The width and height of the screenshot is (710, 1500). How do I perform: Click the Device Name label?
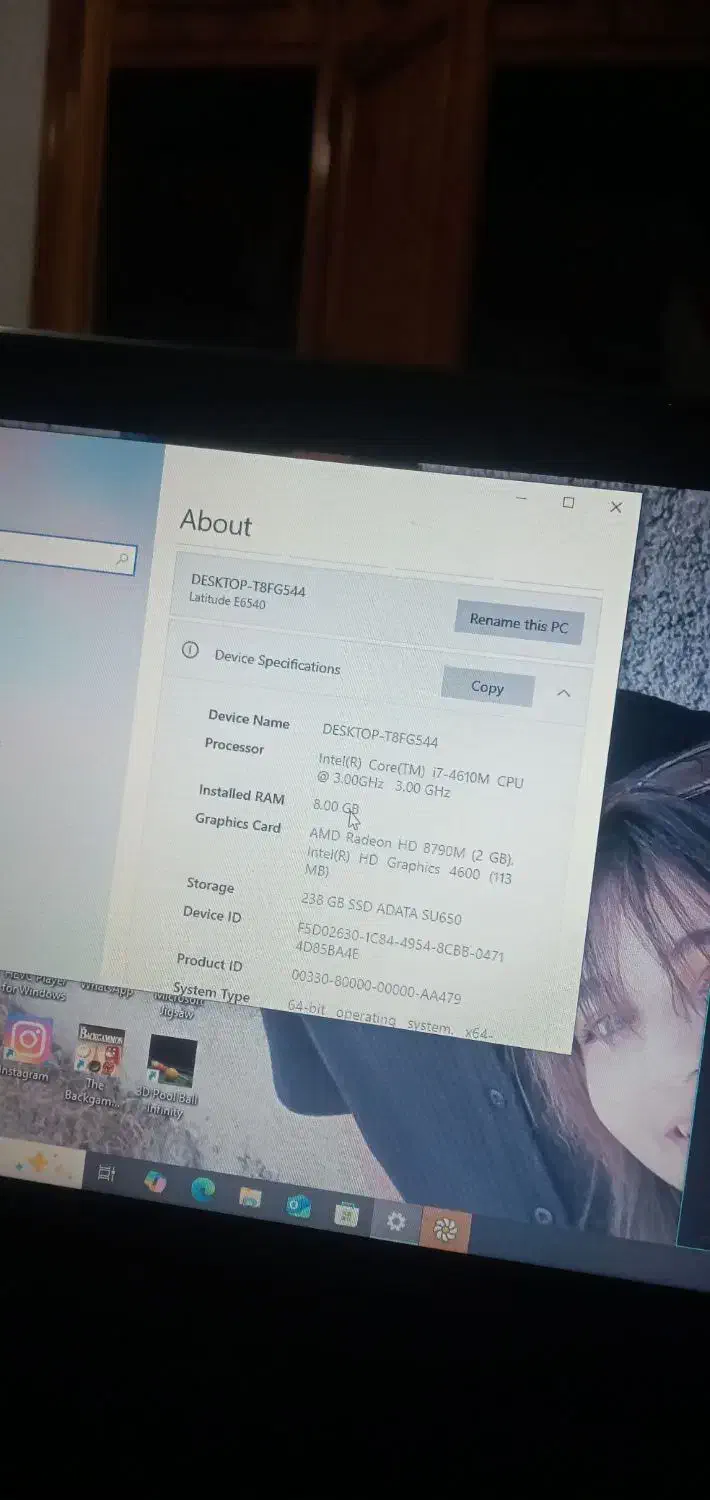coord(248,719)
